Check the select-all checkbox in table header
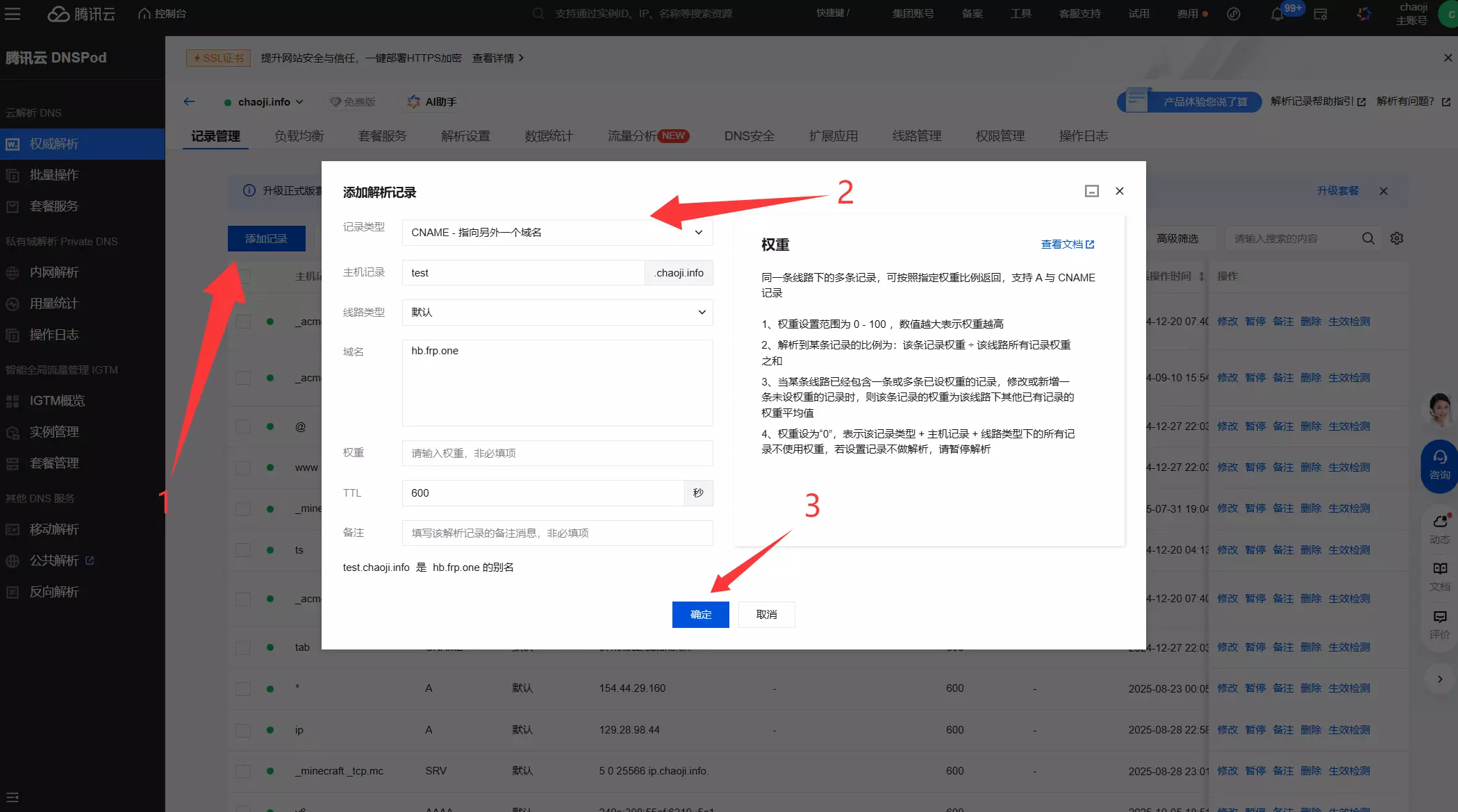The image size is (1458, 812). point(242,276)
